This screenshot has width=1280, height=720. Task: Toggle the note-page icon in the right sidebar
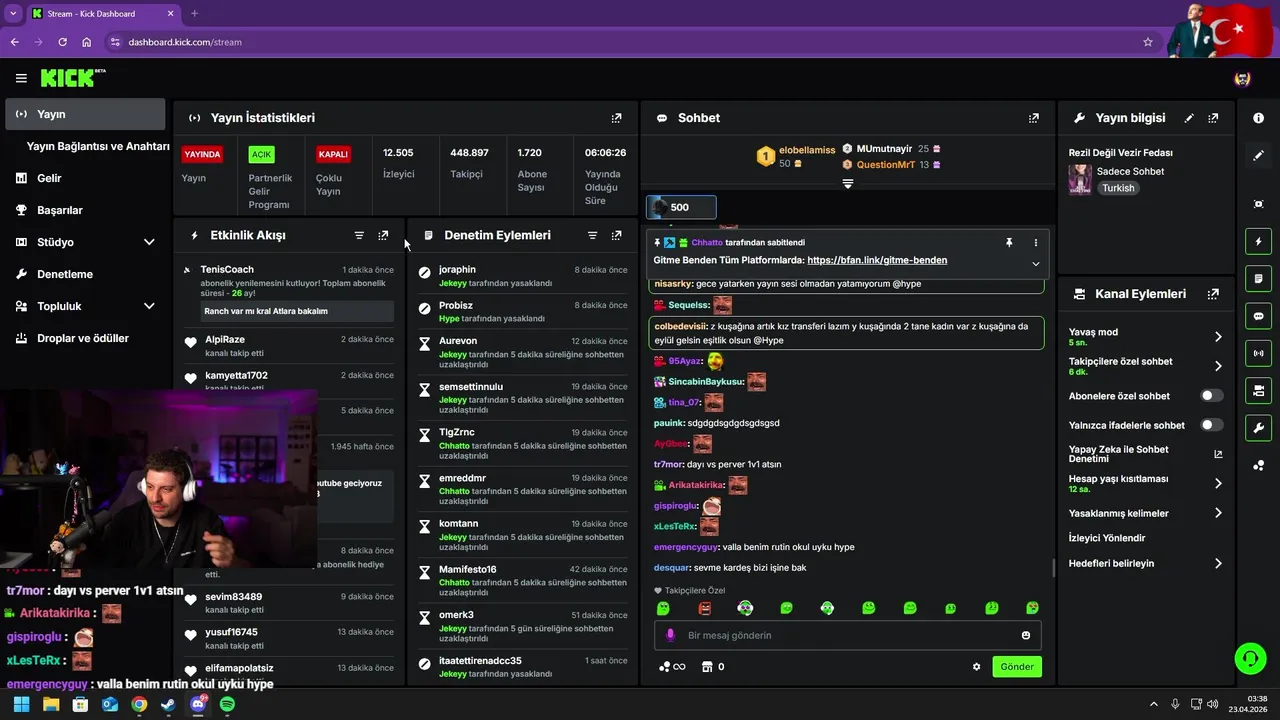[x=1258, y=278]
